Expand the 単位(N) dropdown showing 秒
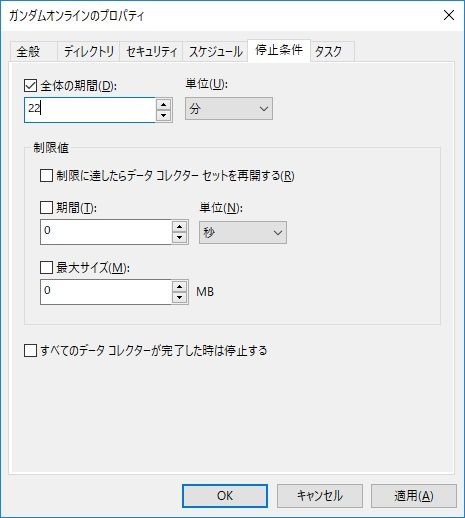This screenshot has width=465, height=518. (x=243, y=232)
